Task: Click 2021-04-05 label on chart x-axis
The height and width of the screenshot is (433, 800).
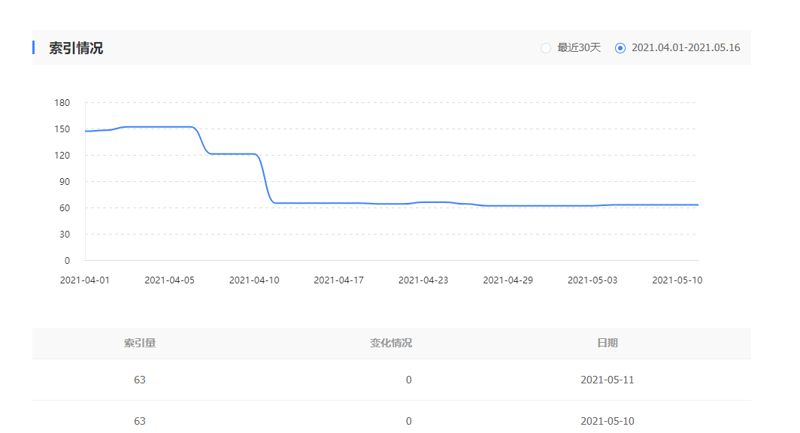Action: click(x=170, y=281)
